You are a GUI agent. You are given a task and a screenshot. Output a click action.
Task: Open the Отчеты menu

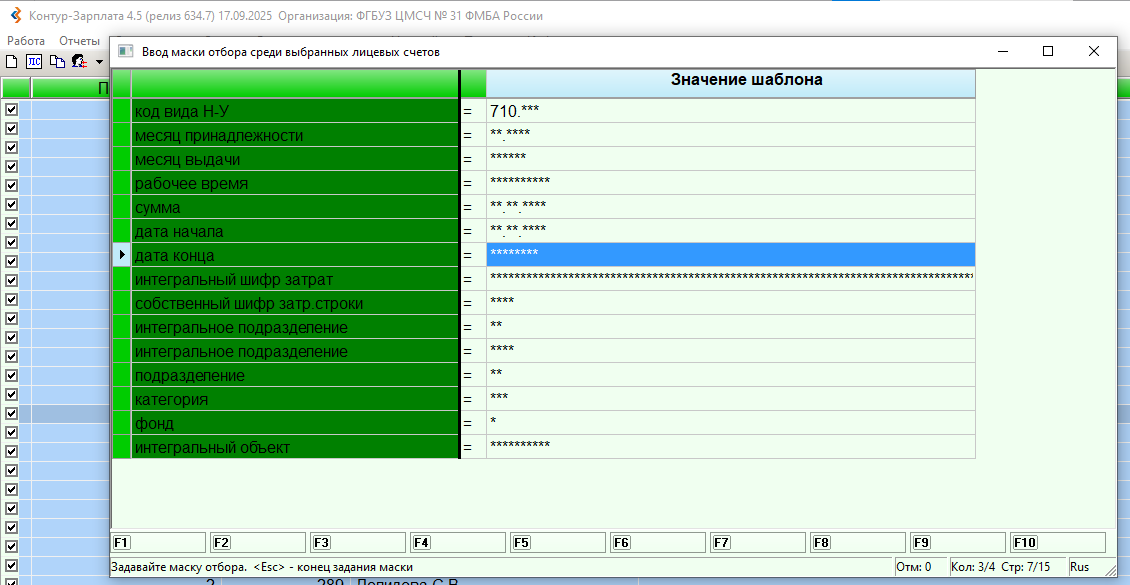[x=79, y=40]
